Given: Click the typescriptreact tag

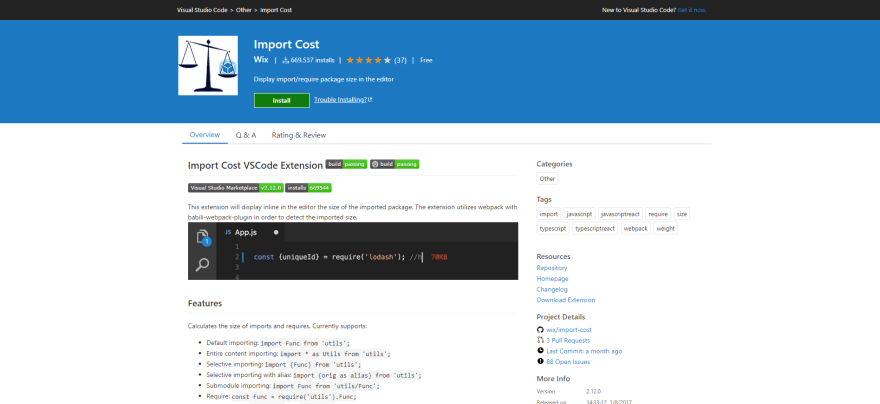Looking at the screenshot, I should point(595,228).
